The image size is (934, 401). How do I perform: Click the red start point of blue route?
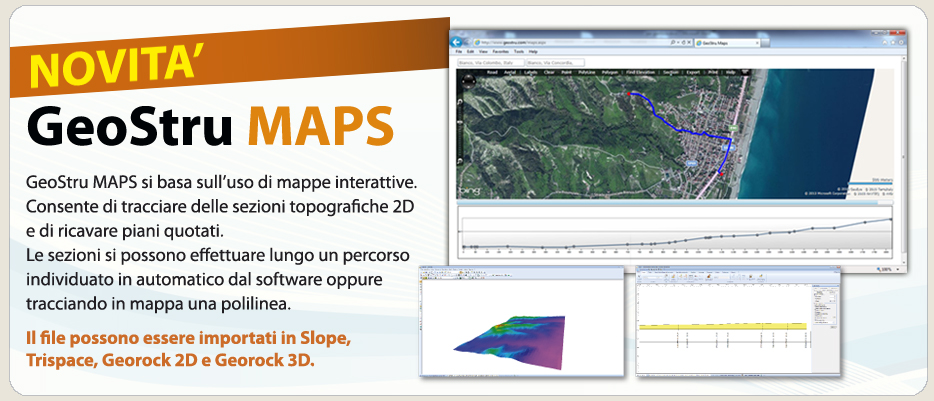click(x=629, y=93)
